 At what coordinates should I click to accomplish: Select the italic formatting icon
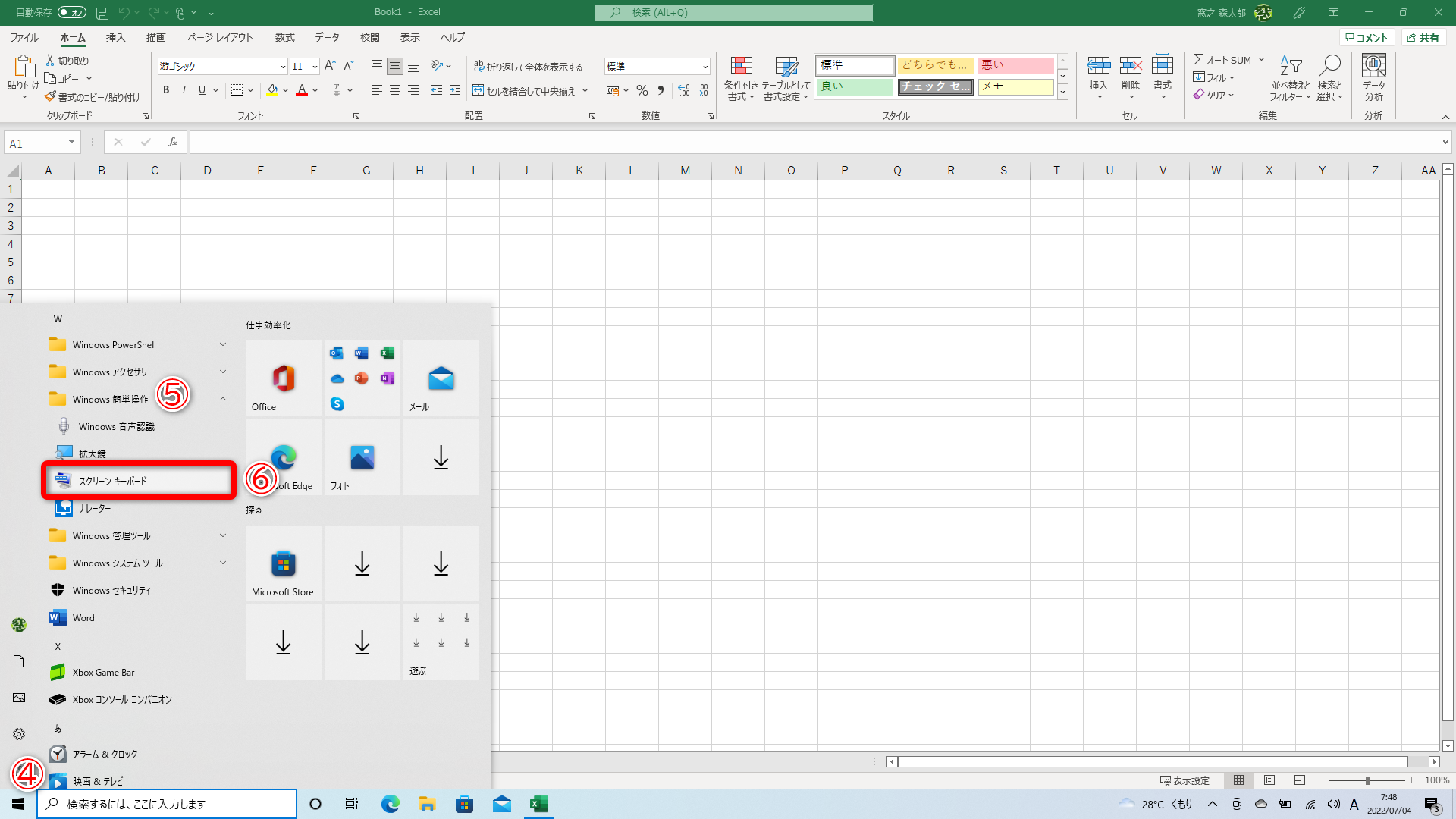pos(184,90)
